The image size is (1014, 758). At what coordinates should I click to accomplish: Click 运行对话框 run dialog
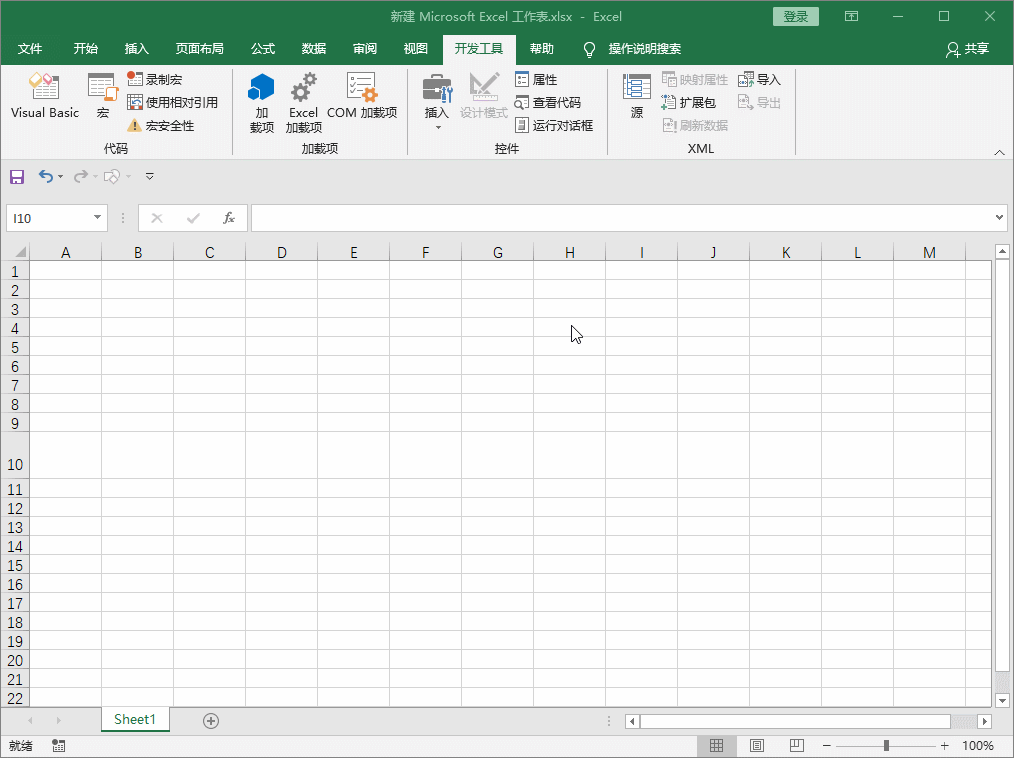coord(554,125)
